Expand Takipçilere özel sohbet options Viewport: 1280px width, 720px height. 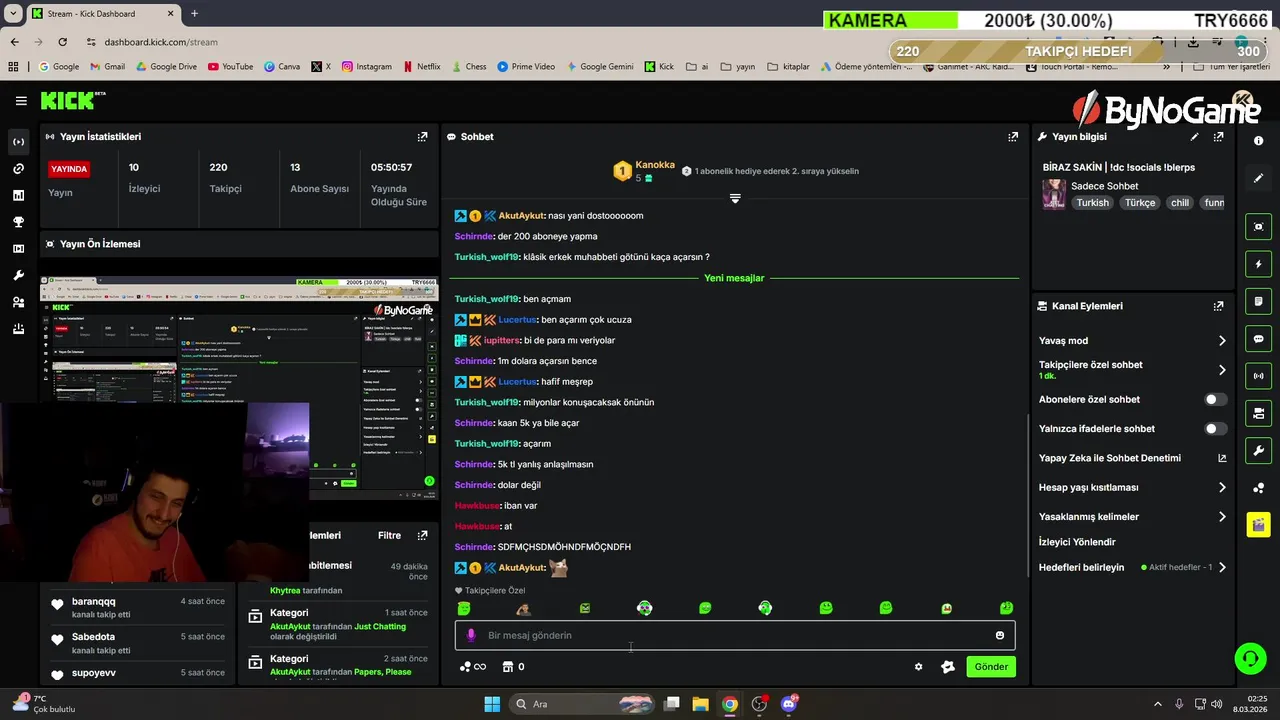[x=1221, y=370]
